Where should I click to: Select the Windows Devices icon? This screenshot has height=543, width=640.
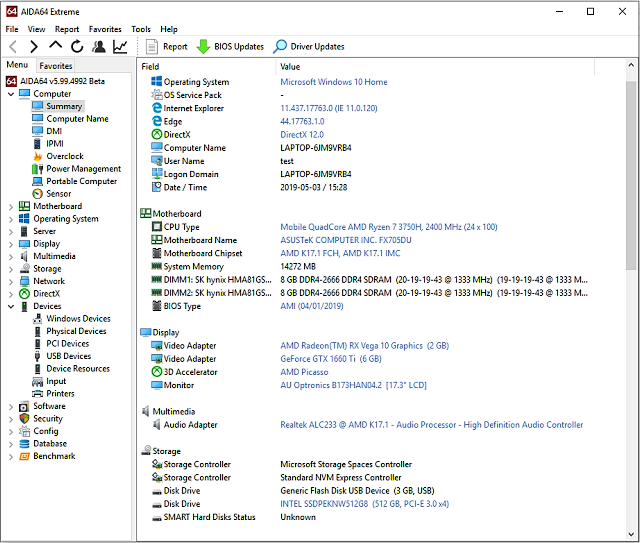(x=38, y=318)
